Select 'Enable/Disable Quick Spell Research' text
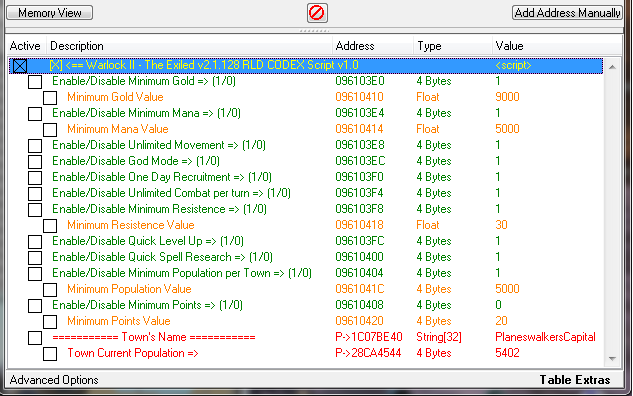The image size is (633, 396). 162,257
